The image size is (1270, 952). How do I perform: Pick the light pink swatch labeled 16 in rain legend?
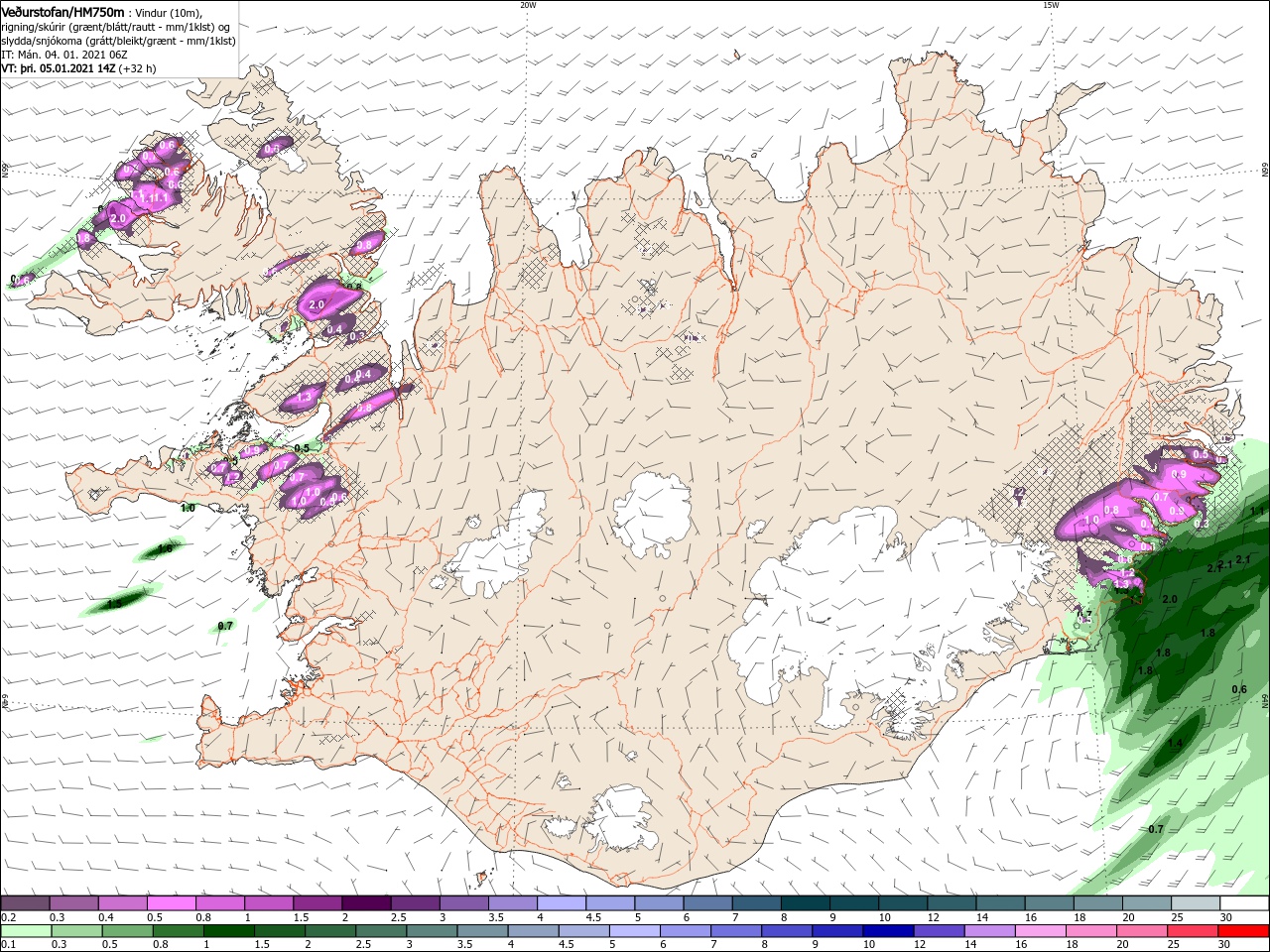tap(1039, 931)
